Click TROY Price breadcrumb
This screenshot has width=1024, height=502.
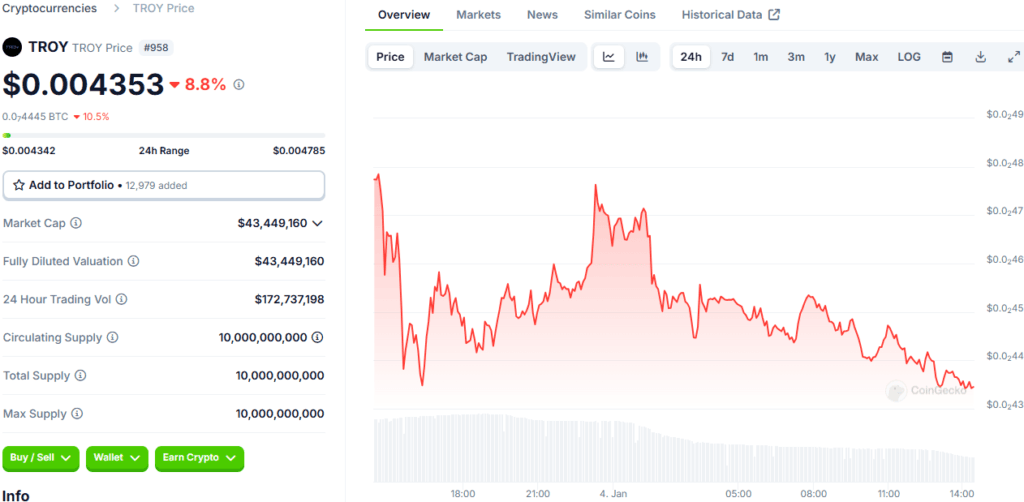pyautogui.click(x=163, y=8)
